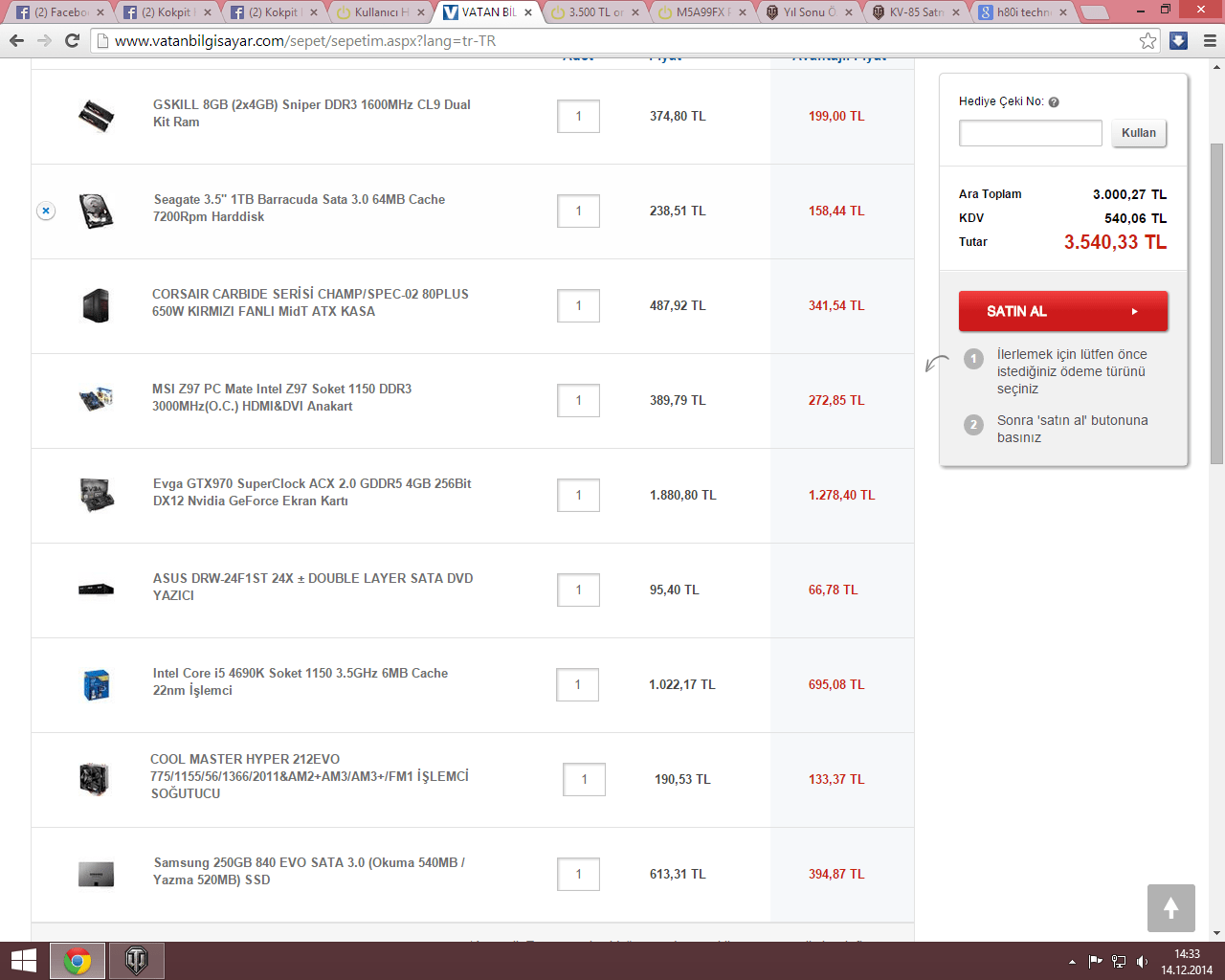Open the blue download extension icon
Screen dimensions: 1225x980
pos(1179,41)
